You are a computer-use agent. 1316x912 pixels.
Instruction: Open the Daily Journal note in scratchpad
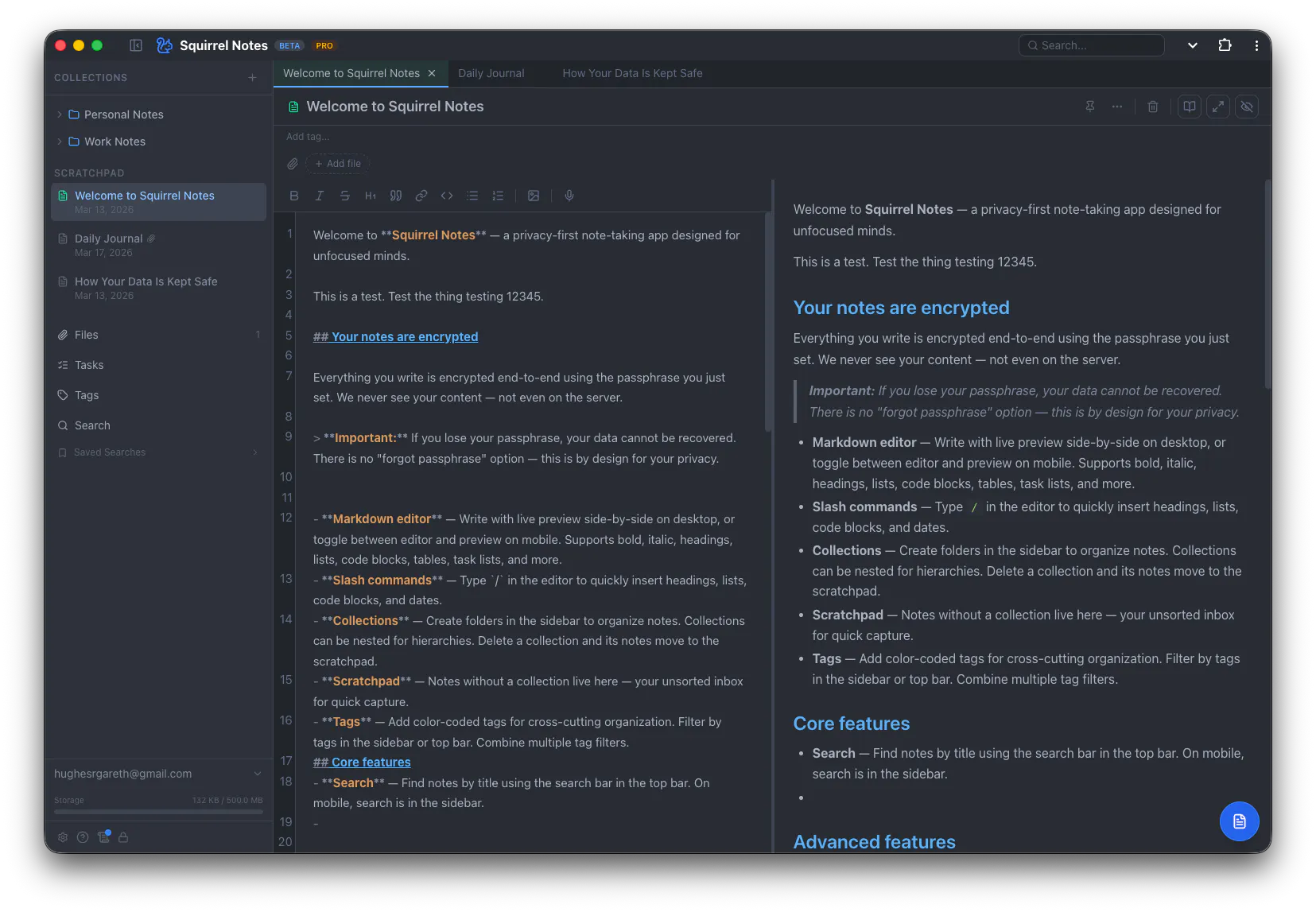pyautogui.click(x=158, y=245)
